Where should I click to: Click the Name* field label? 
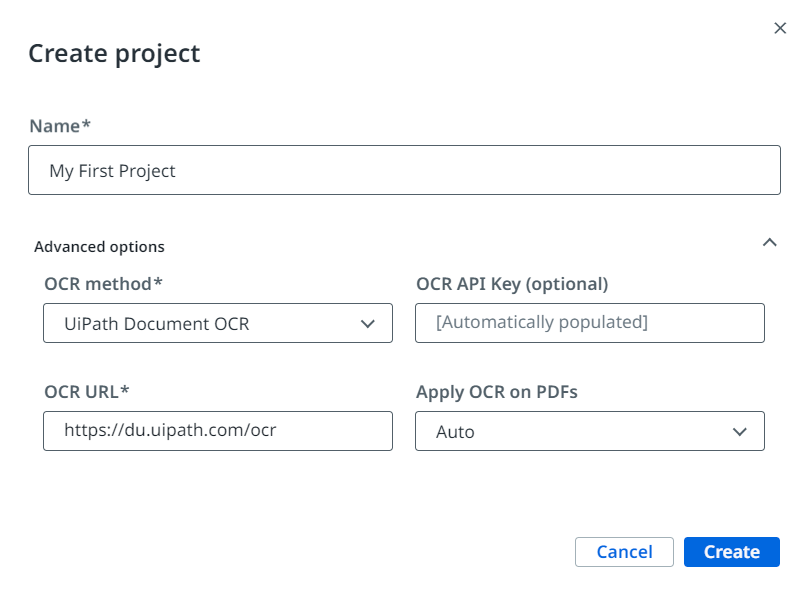pyautogui.click(x=60, y=125)
